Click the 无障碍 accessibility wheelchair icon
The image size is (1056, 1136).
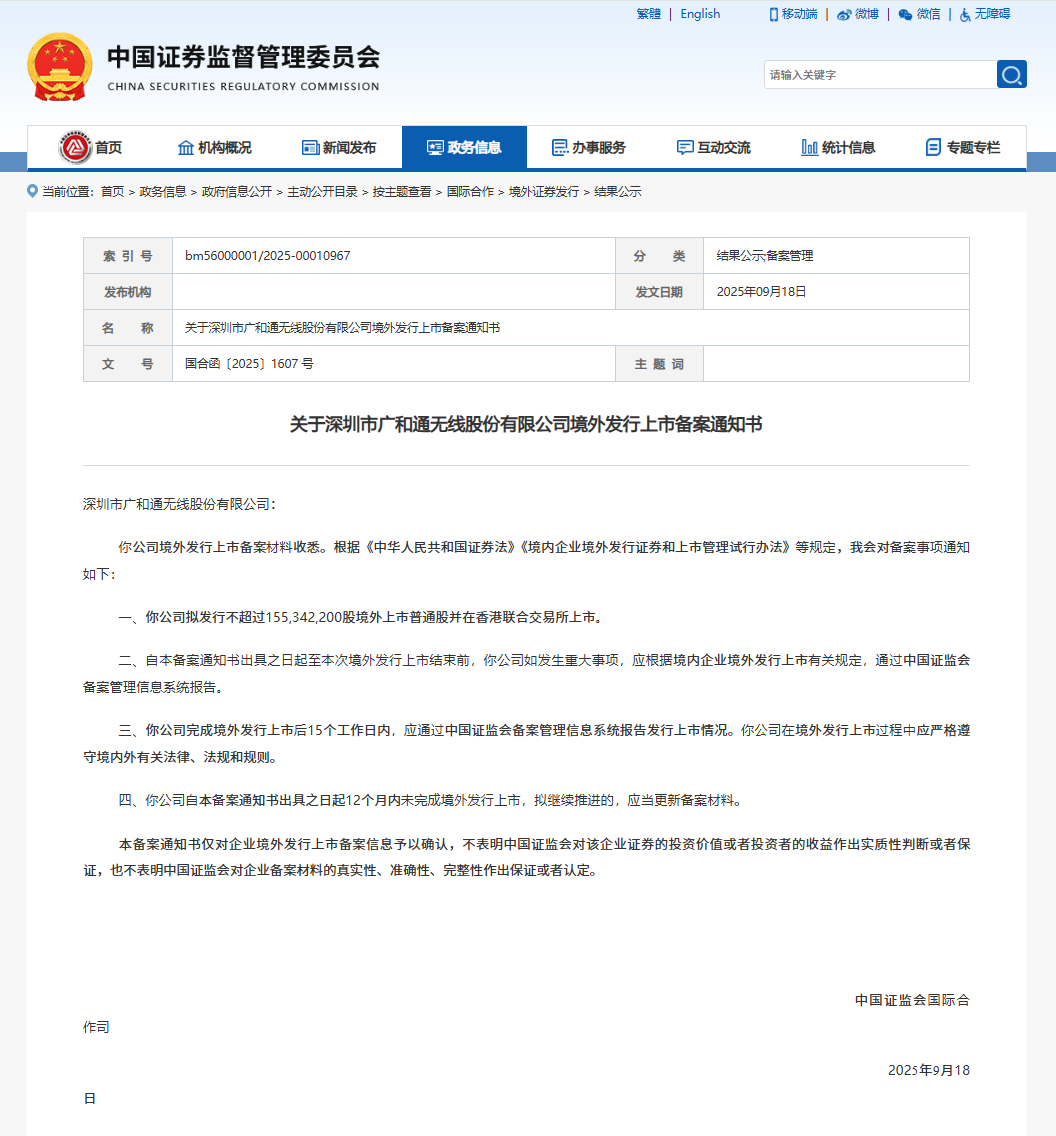pos(965,14)
